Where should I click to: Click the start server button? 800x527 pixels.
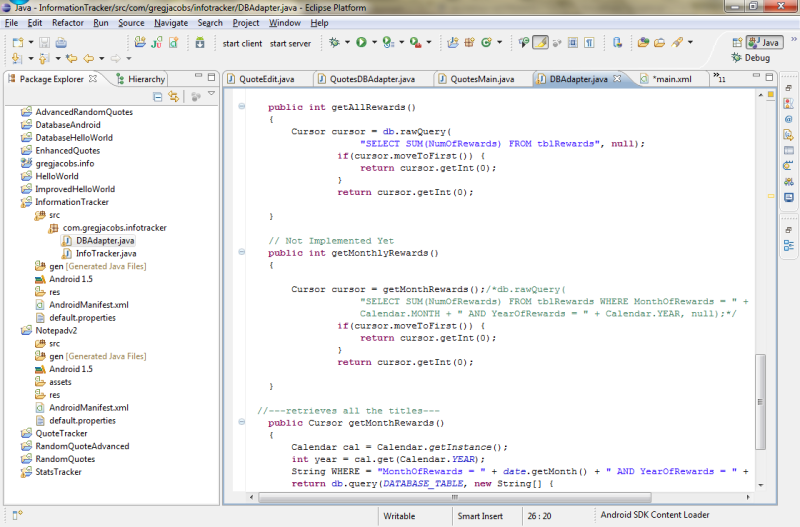[290, 43]
